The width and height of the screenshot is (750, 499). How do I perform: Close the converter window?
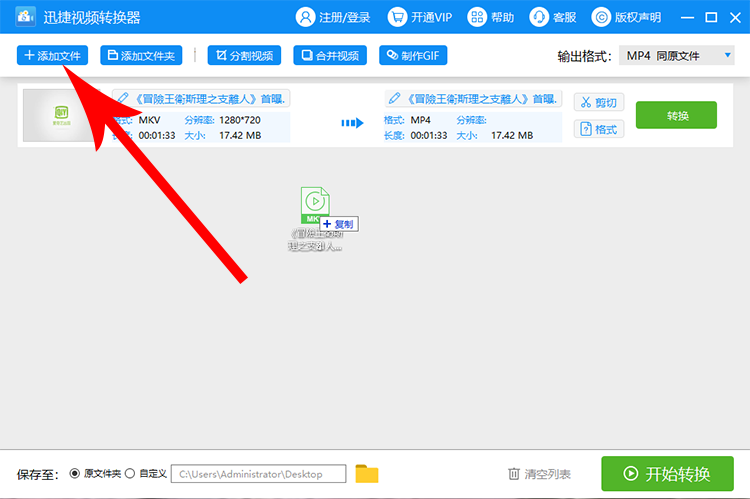point(735,18)
